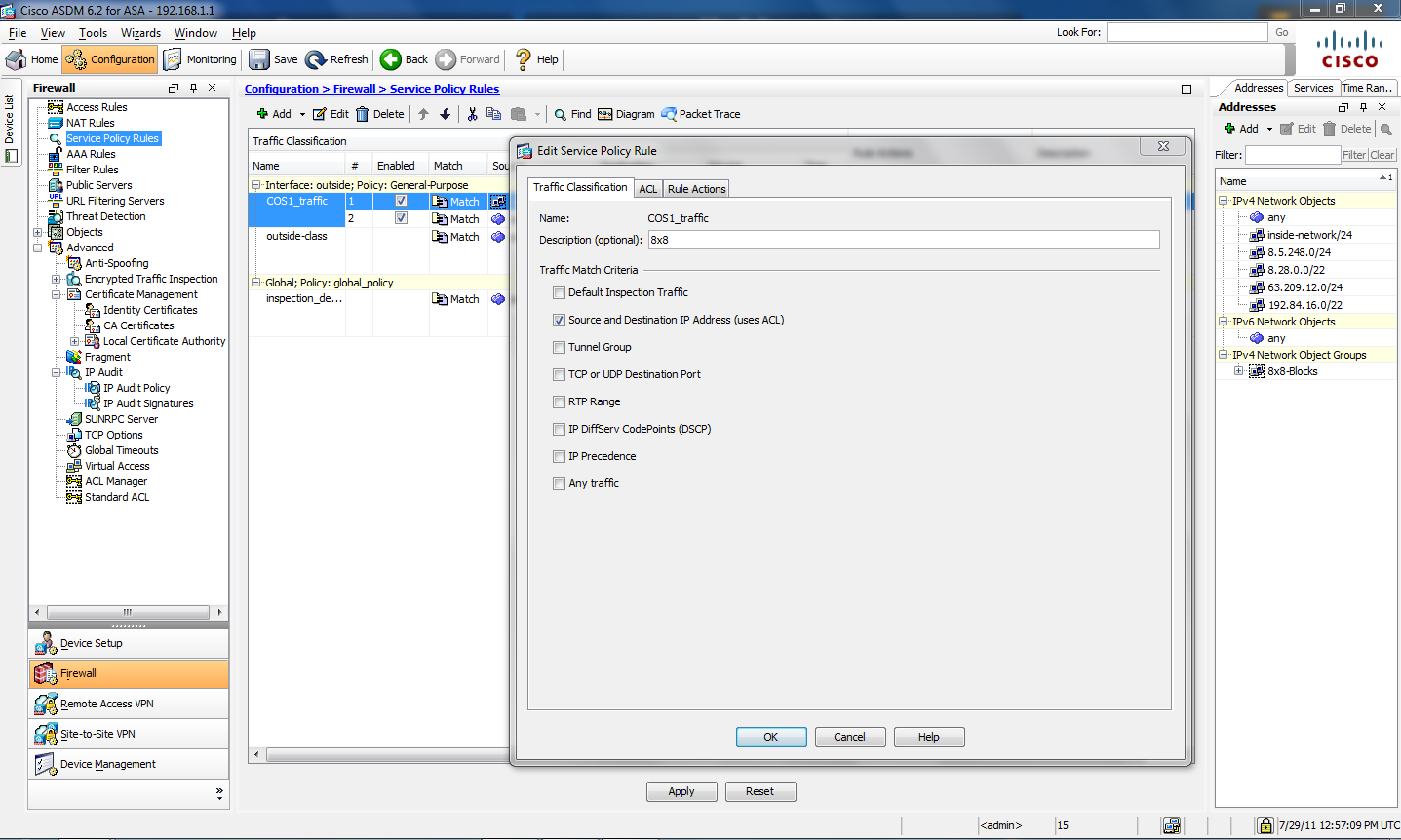Cut rule using the scissors icon
Image resolution: width=1401 pixels, height=840 pixels.
pyautogui.click(x=472, y=114)
